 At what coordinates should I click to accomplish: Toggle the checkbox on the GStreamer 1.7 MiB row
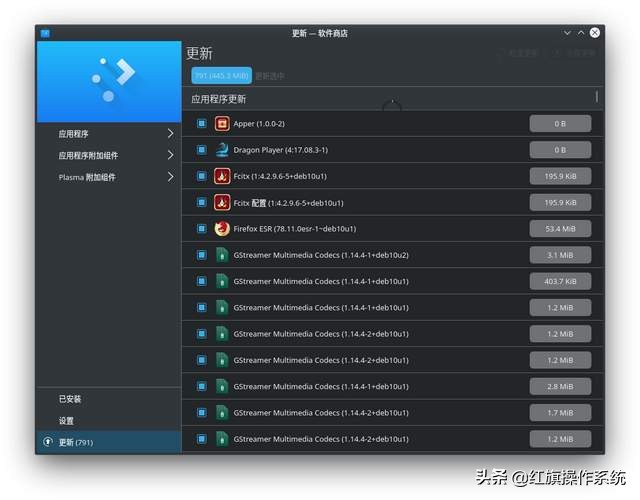click(202, 413)
